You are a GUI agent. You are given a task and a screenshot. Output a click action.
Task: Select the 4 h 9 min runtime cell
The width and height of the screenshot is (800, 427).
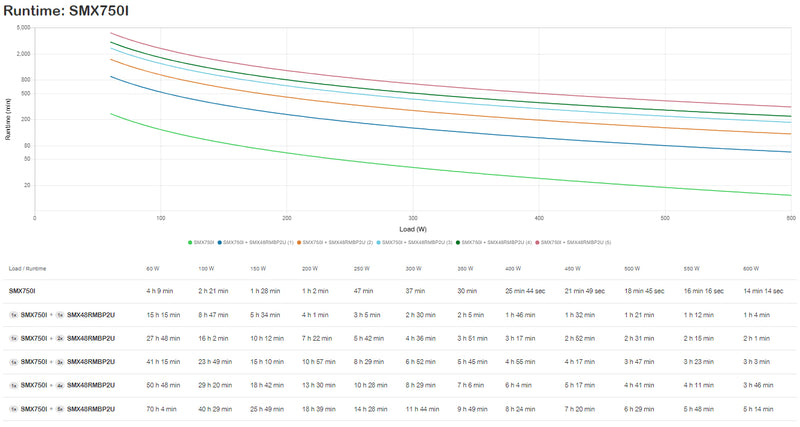(161, 290)
